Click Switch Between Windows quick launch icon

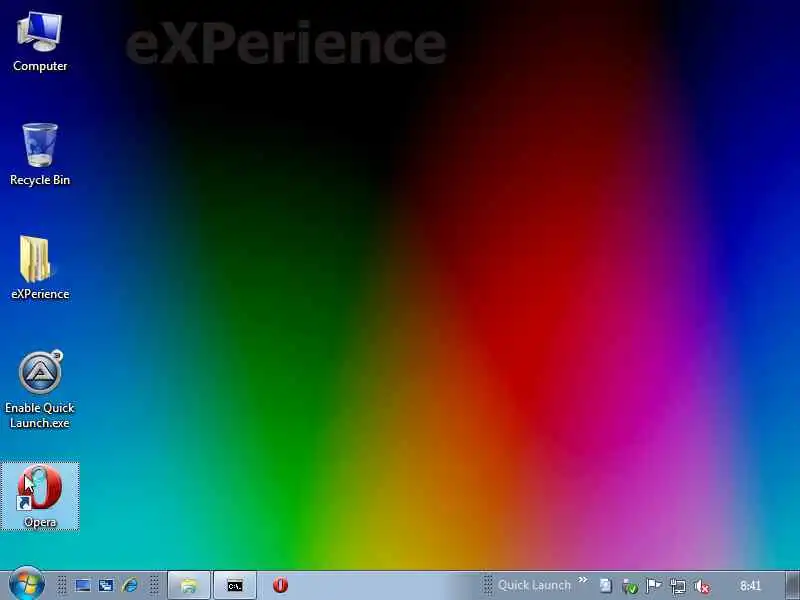click(x=106, y=585)
